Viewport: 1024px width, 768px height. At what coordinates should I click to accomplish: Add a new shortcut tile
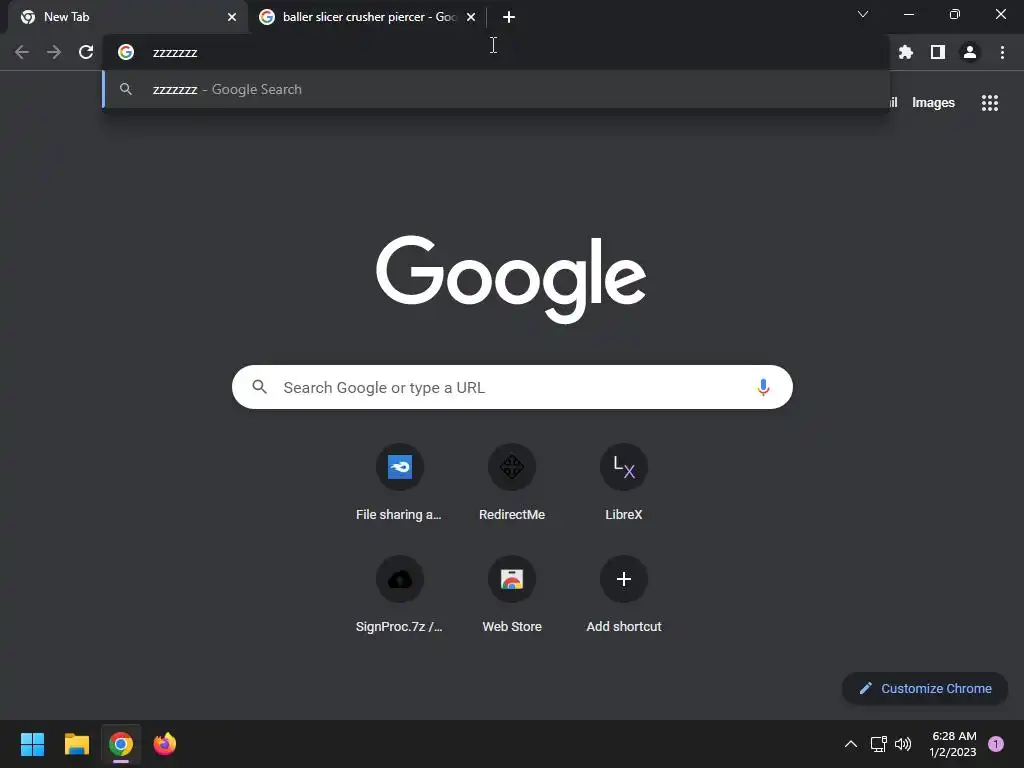click(624, 596)
